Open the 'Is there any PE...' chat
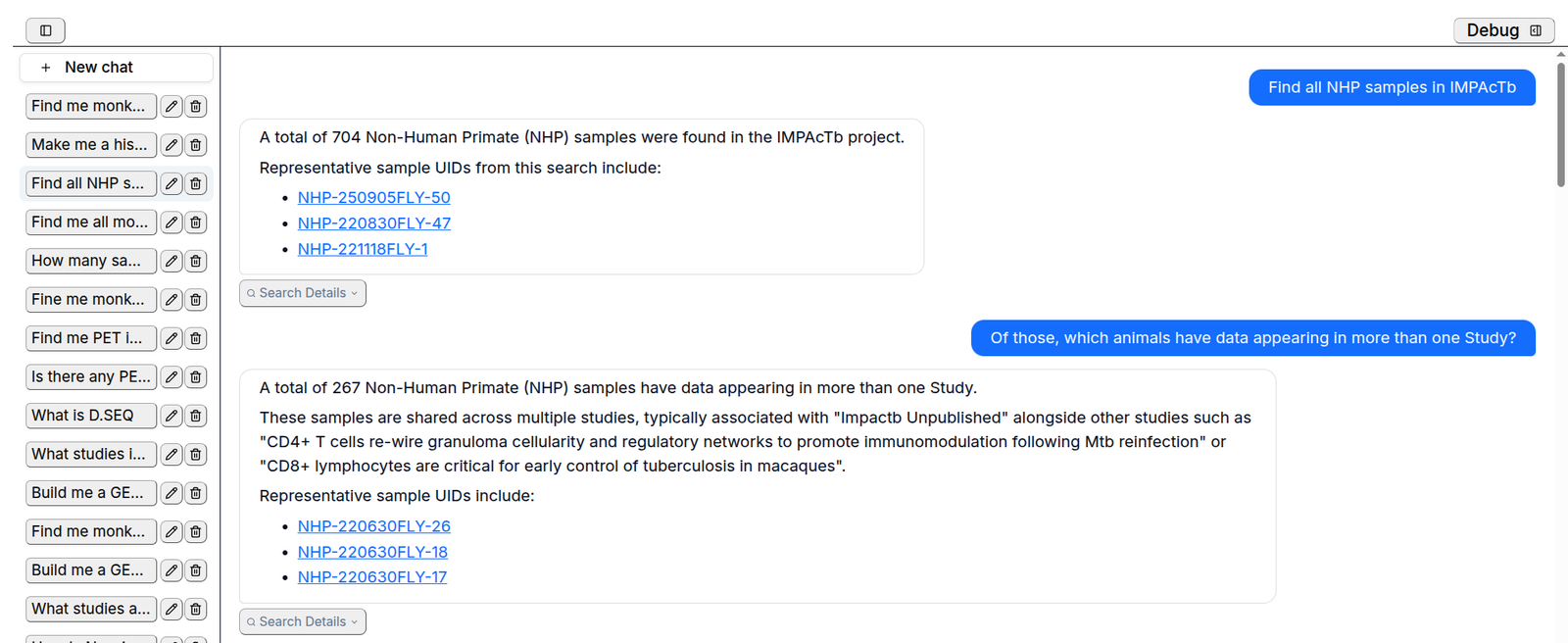 91,377
